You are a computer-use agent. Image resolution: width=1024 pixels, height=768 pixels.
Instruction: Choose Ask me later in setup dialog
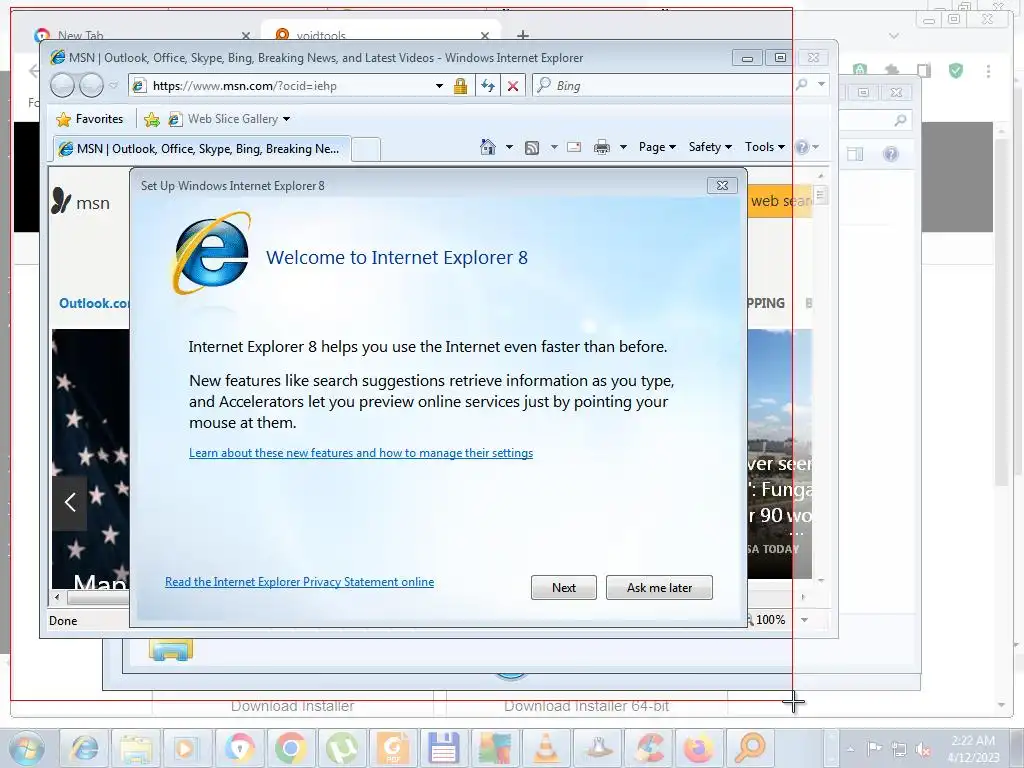(659, 588)
